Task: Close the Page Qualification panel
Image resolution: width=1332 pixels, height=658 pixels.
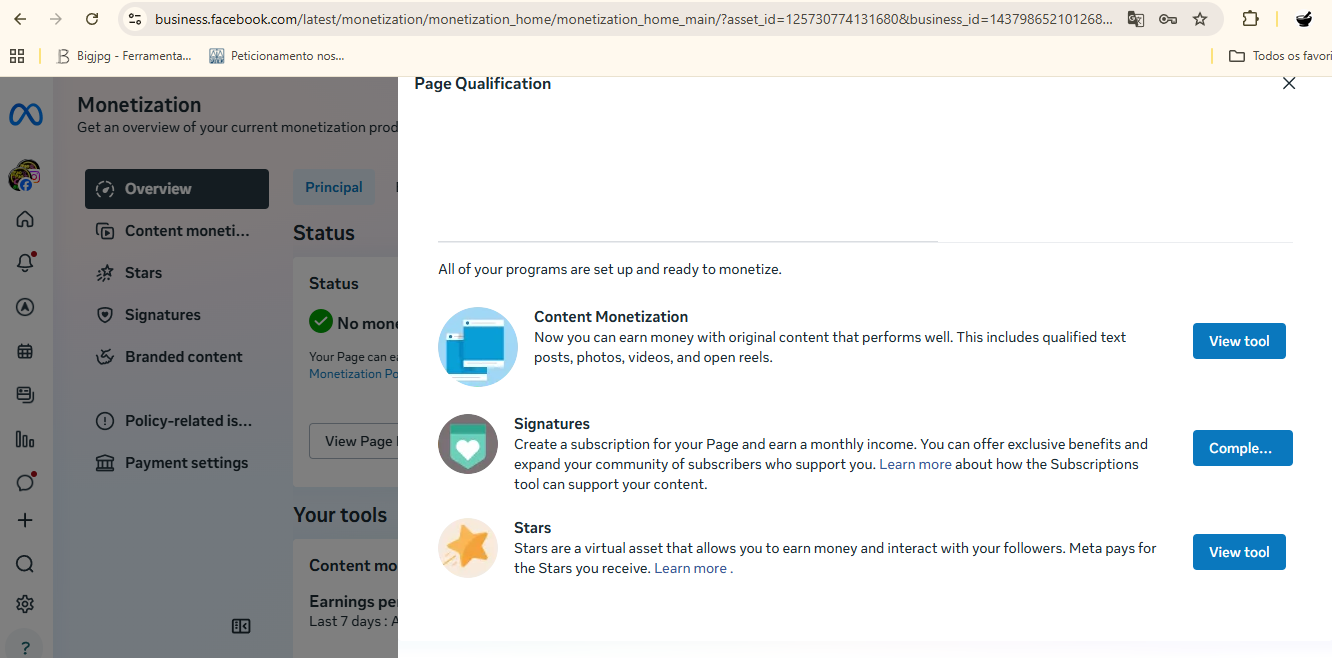Action: coord(1289,84)
